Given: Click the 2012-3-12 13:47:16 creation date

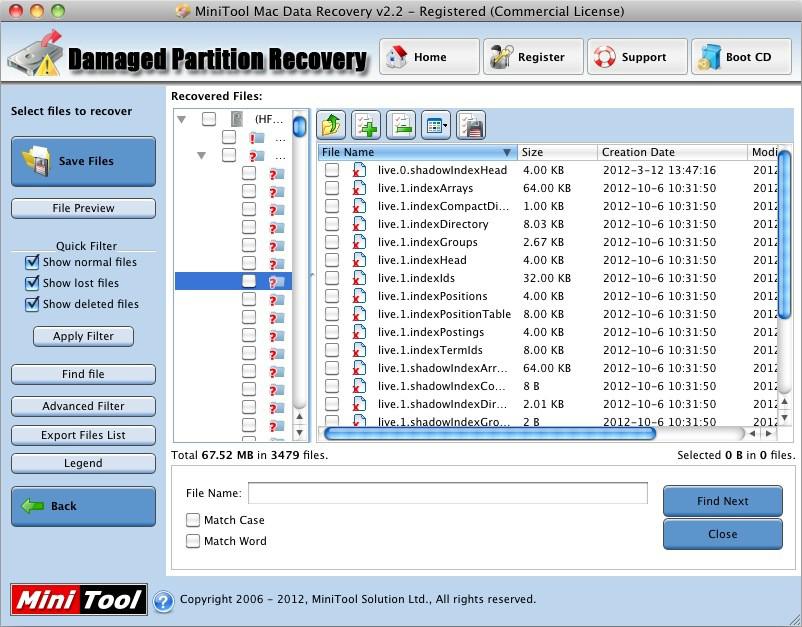Looking at the screenshot, I should point(659,170).
